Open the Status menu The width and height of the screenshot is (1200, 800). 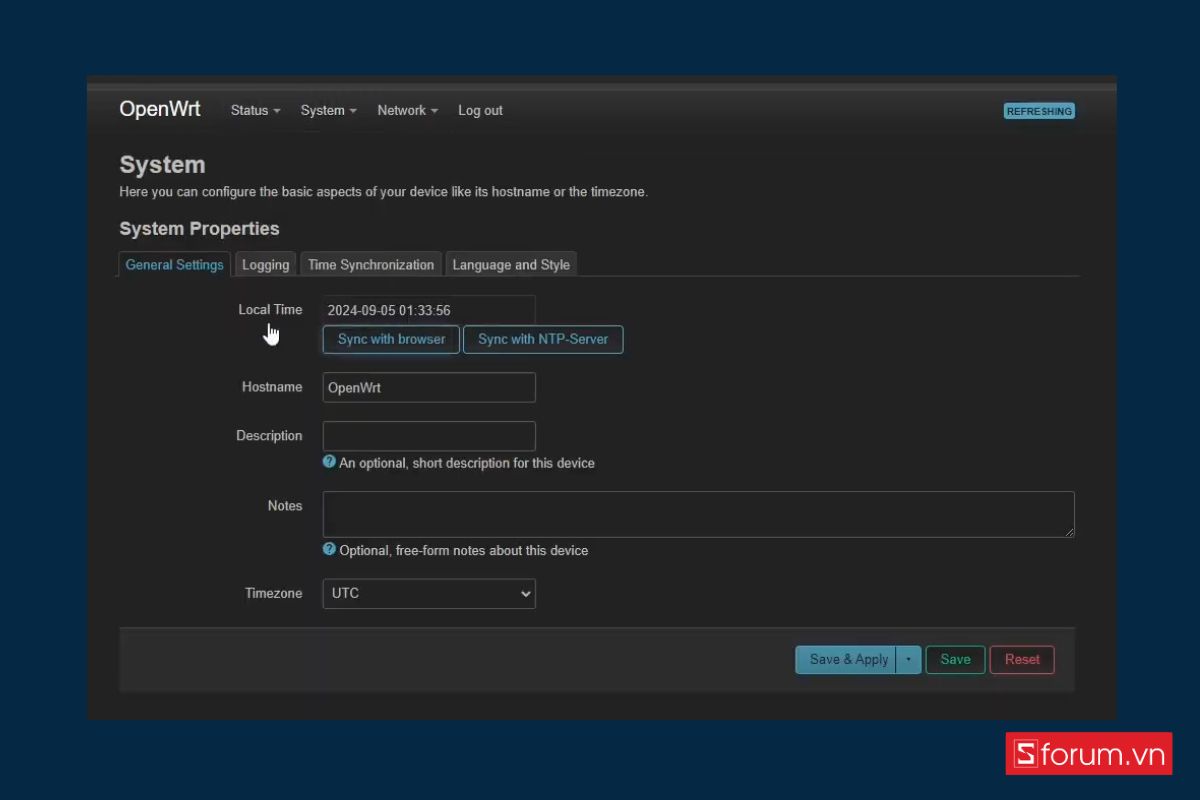pyautogui.click(x=255, y=110)
